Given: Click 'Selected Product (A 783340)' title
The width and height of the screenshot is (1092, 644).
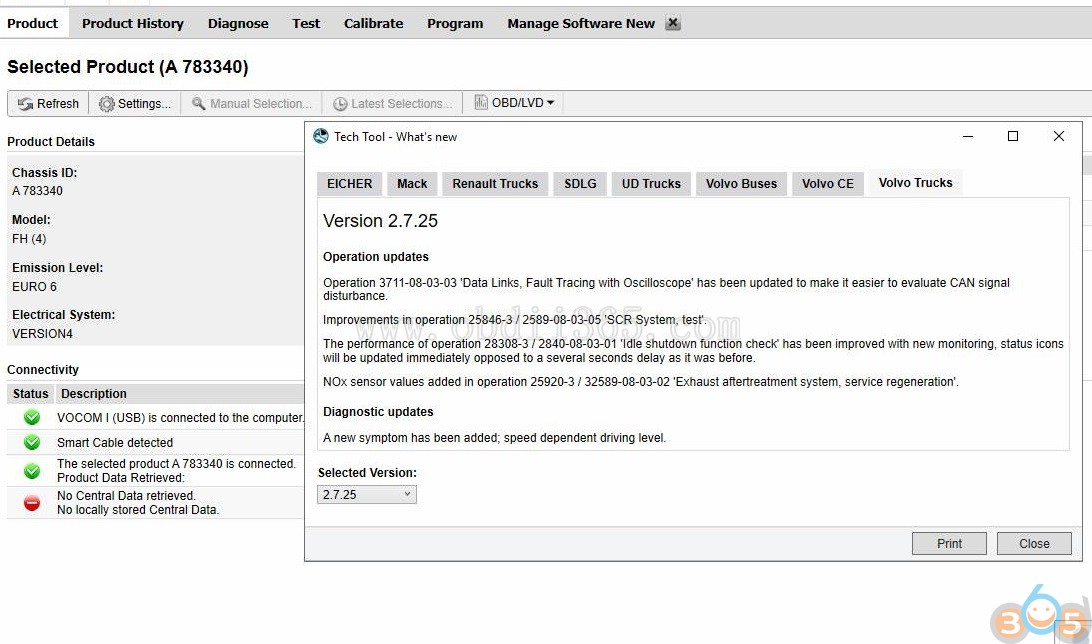Looking at the screenshot, I should (127, 67).
